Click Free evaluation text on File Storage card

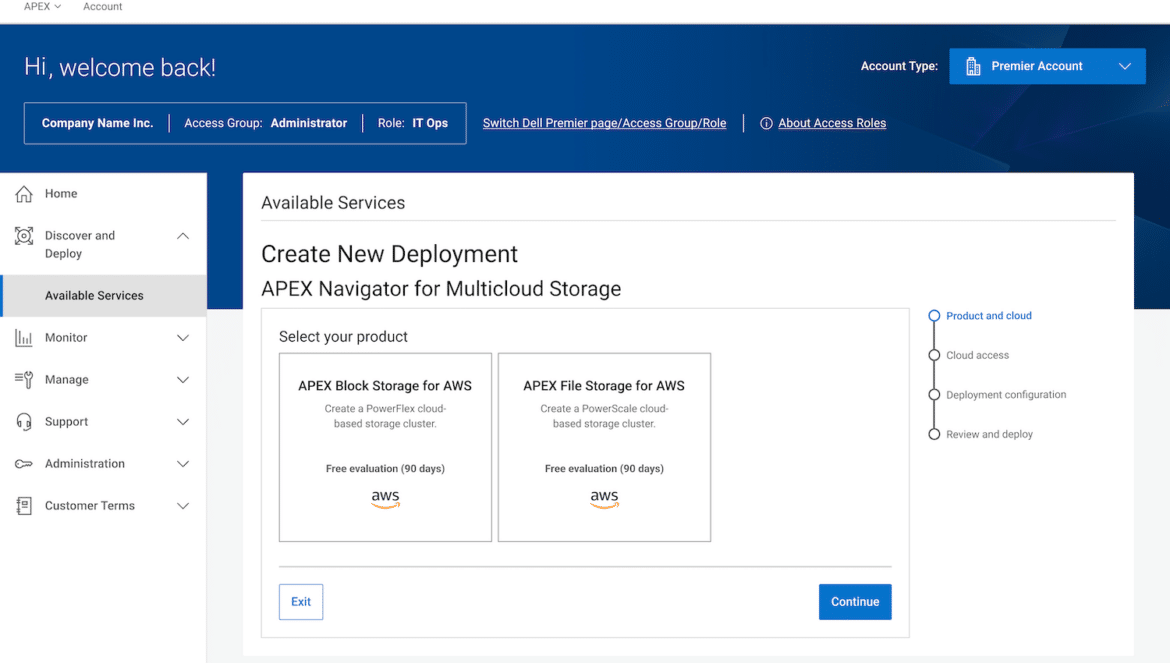coord(604,469)
